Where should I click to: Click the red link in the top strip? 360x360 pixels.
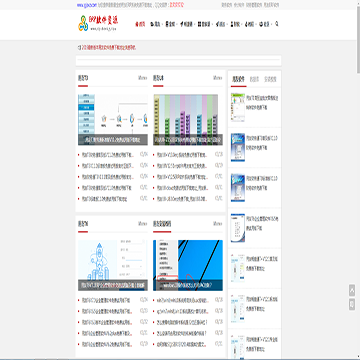tap(177, 5)
